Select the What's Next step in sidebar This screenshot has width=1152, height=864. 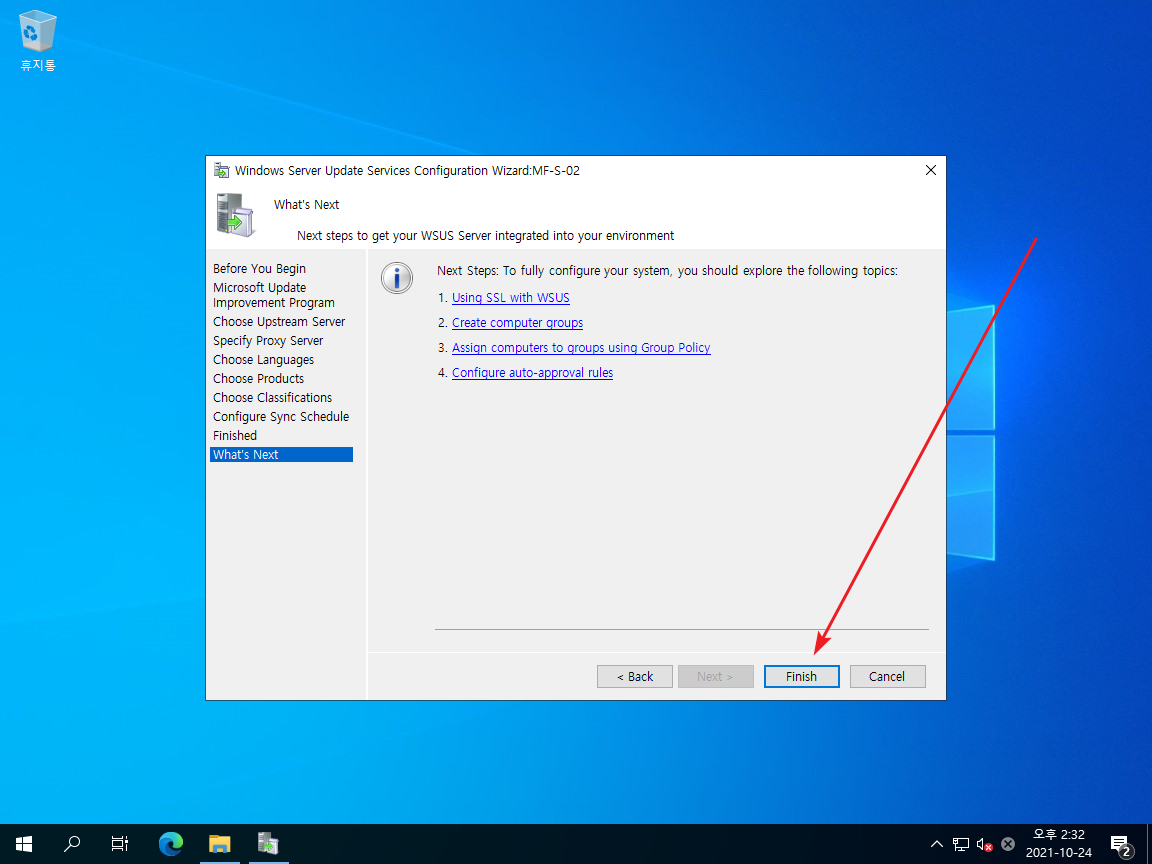(281, 455)
